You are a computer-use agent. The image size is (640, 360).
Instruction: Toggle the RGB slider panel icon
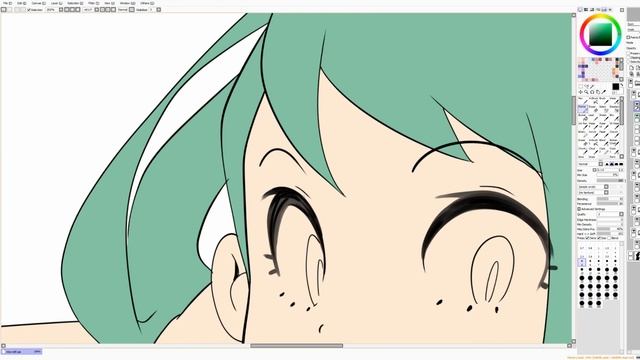click(586, 10)
